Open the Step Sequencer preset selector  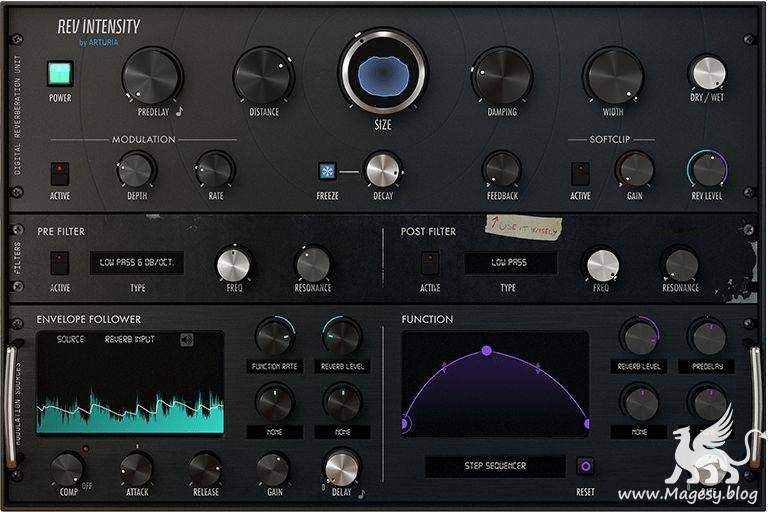tap(495, 466)
